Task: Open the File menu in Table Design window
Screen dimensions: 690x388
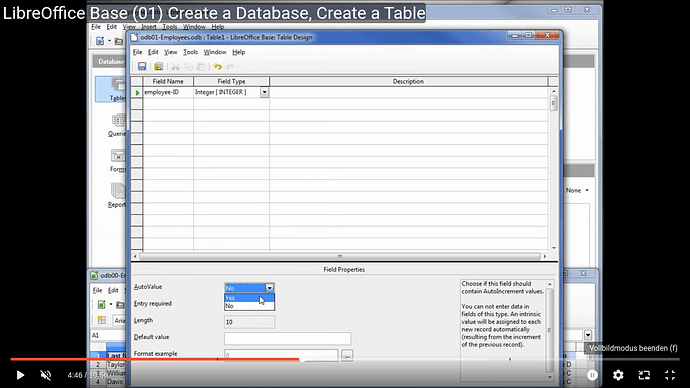Action: [137, 52]
